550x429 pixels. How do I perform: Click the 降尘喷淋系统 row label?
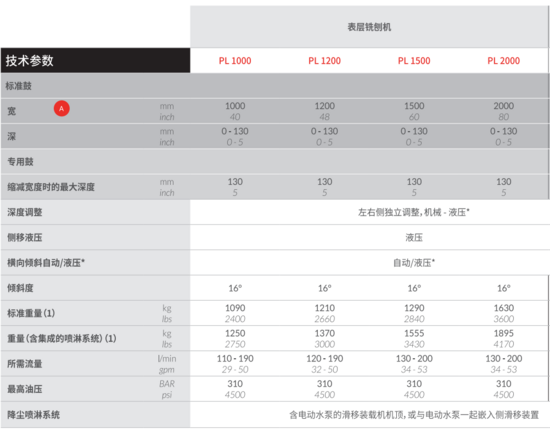pyautogui.click(x=34, y=415)
